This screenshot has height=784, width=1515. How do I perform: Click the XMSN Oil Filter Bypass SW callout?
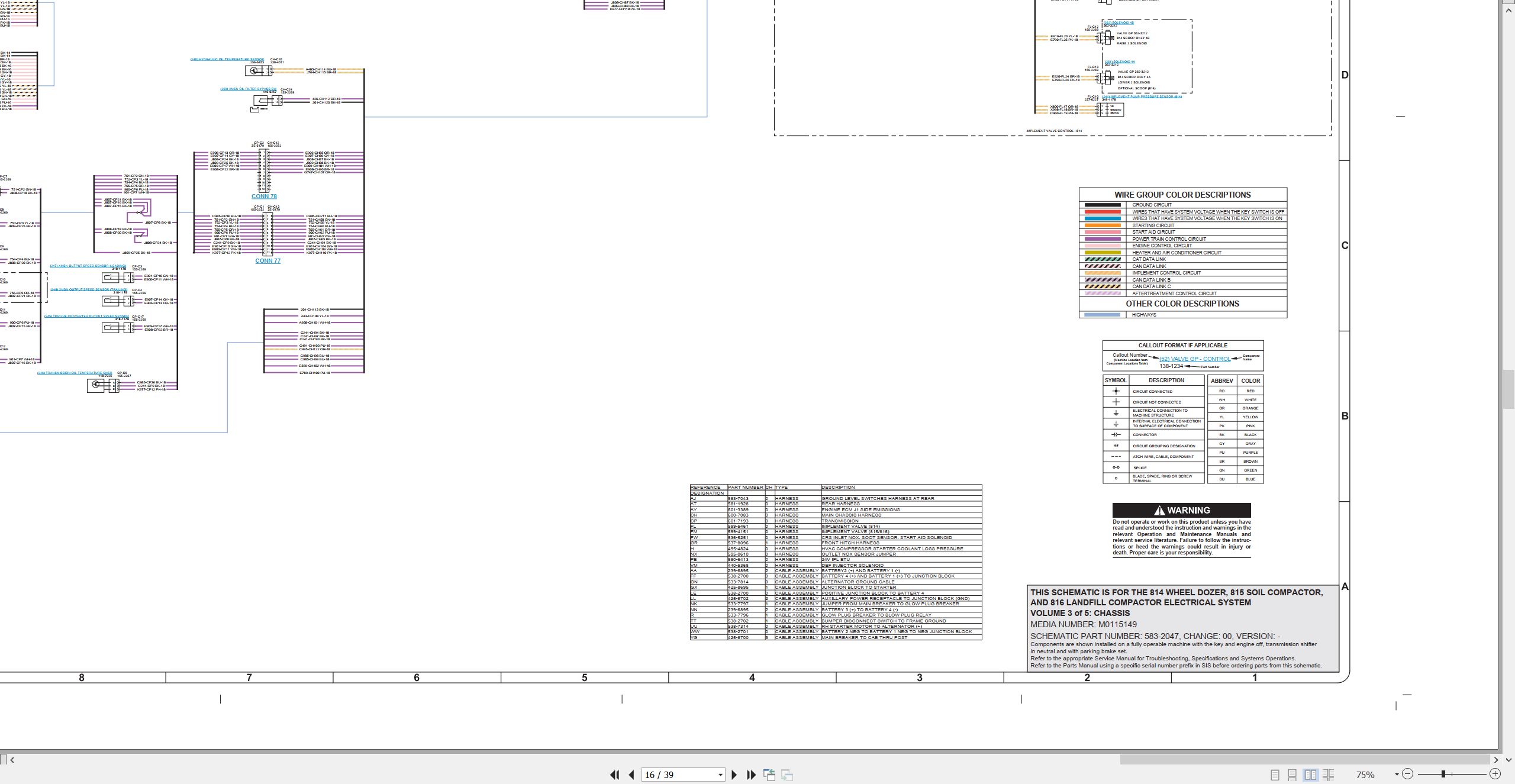[x=248, y=89]
